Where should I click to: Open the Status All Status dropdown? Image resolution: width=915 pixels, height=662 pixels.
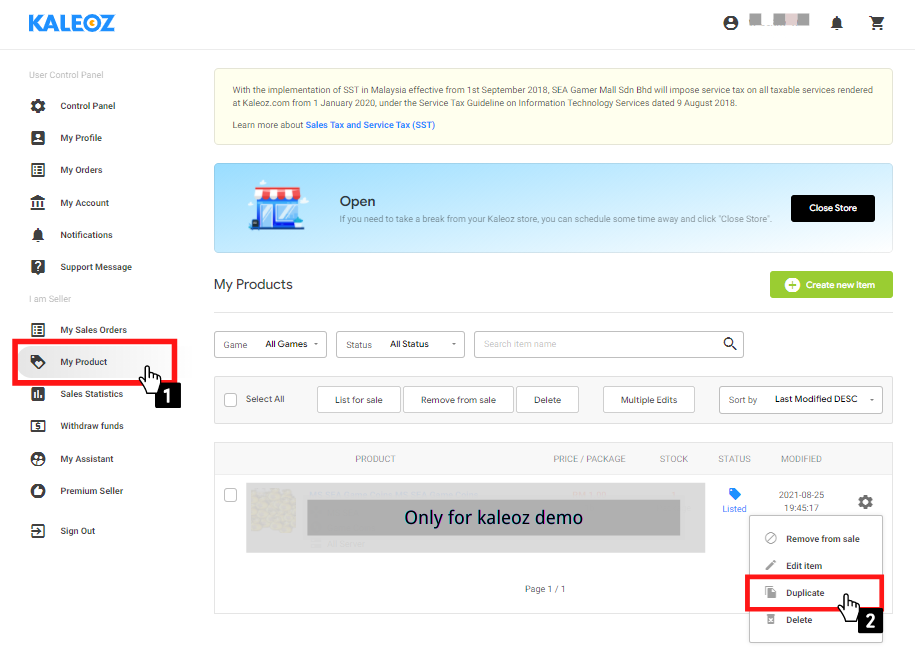[400, 344]
